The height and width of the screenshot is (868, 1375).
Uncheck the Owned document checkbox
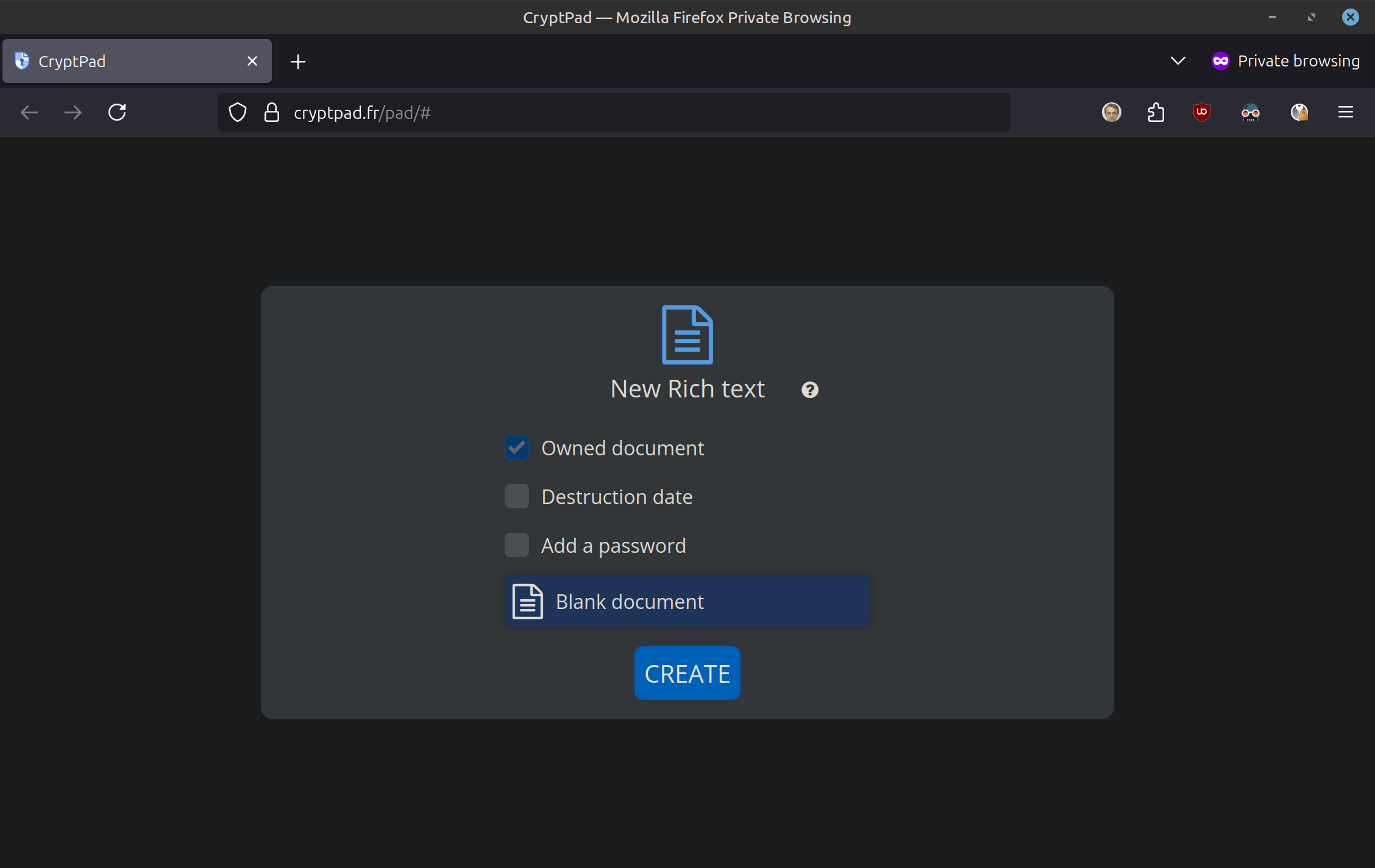[x=517, y=447]
